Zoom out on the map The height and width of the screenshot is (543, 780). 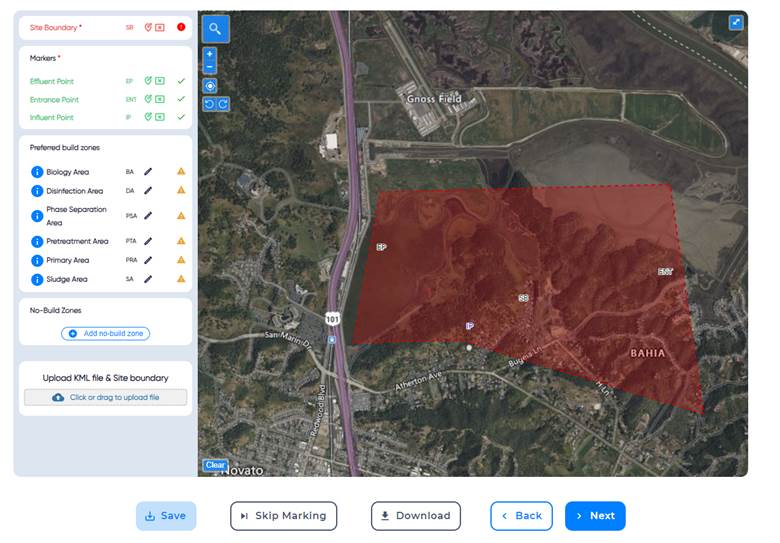[210, 67]
